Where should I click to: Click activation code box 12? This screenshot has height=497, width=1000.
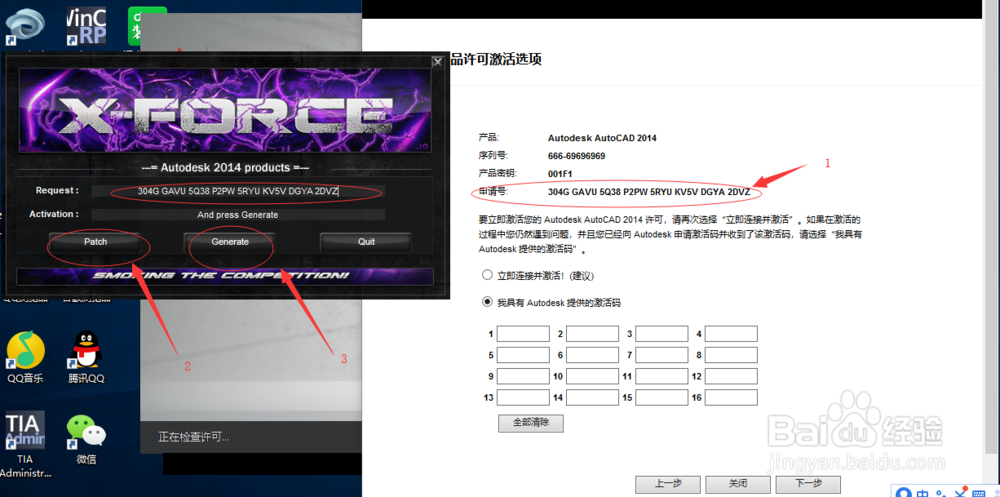(731, 376)
